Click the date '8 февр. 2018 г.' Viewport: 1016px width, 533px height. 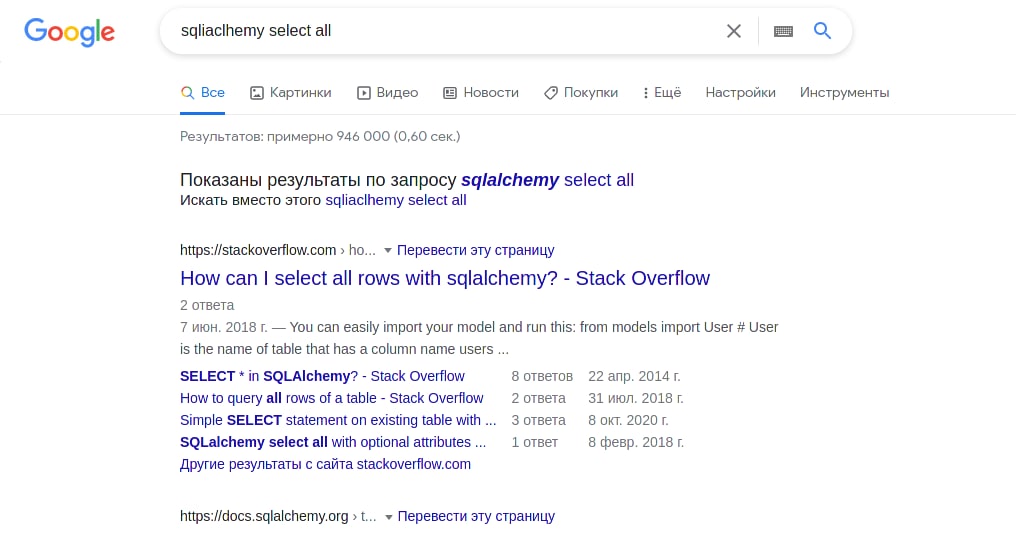tap(636, 442)
